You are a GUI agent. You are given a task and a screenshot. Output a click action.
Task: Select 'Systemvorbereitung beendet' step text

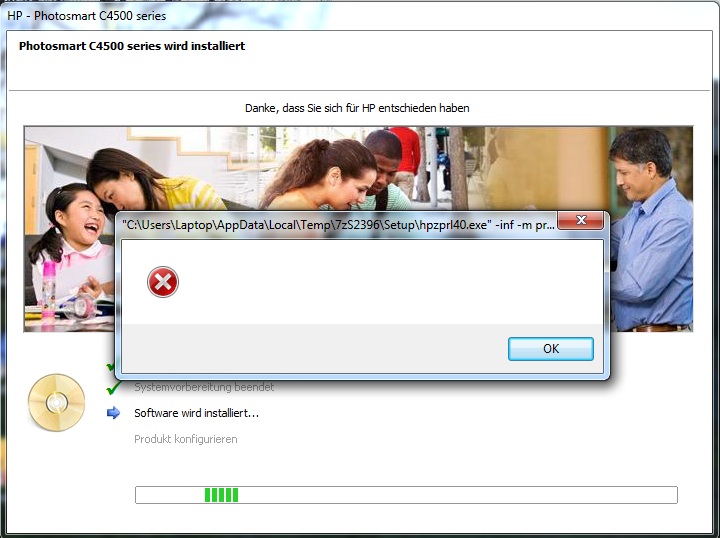point(204,387)
